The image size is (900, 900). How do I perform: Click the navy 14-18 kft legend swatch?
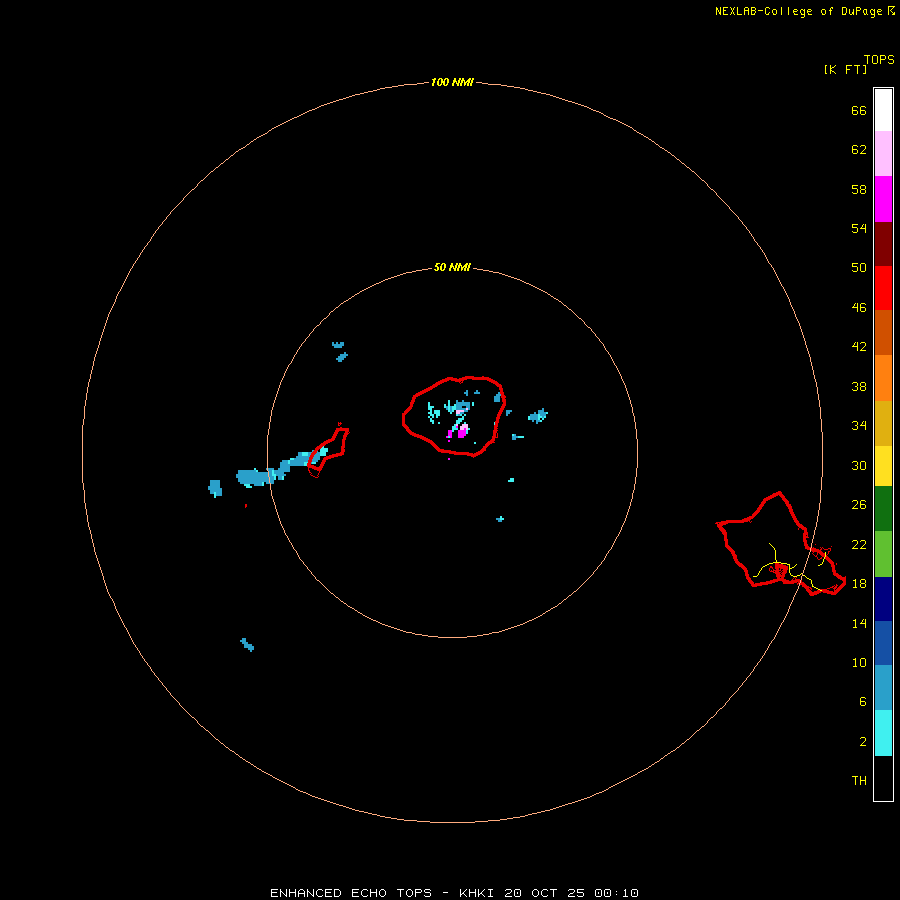point(883,599)
